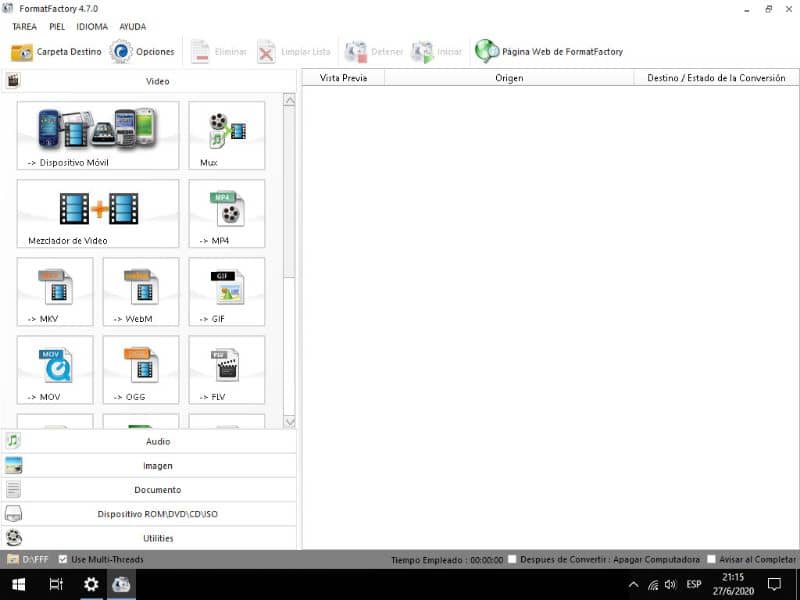Screen dimensions: 800x600
Task: Open the Mezclador de Video tool
Action: coord(98,213)
